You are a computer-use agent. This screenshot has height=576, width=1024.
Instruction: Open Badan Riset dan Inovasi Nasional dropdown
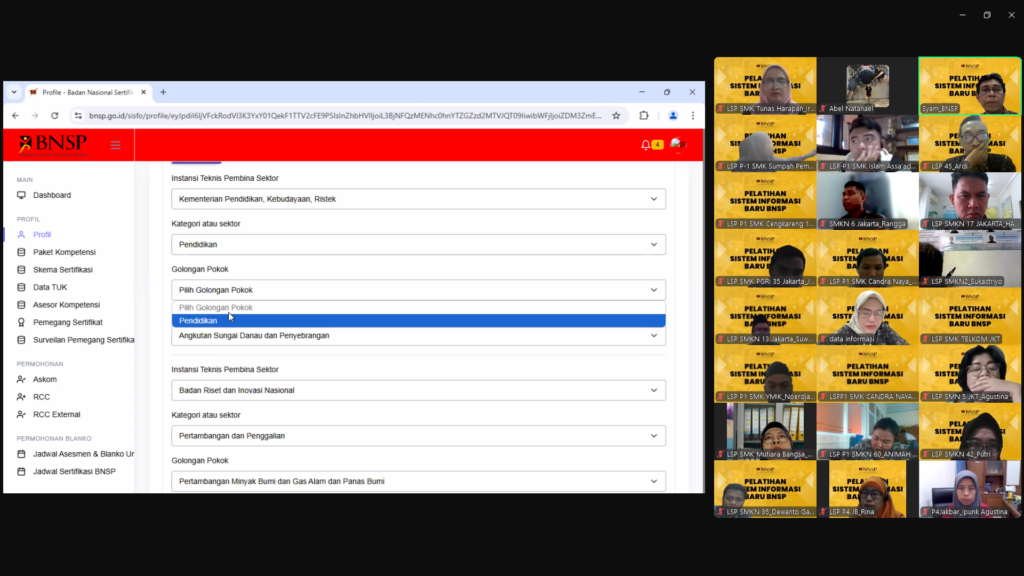point(418,390)
